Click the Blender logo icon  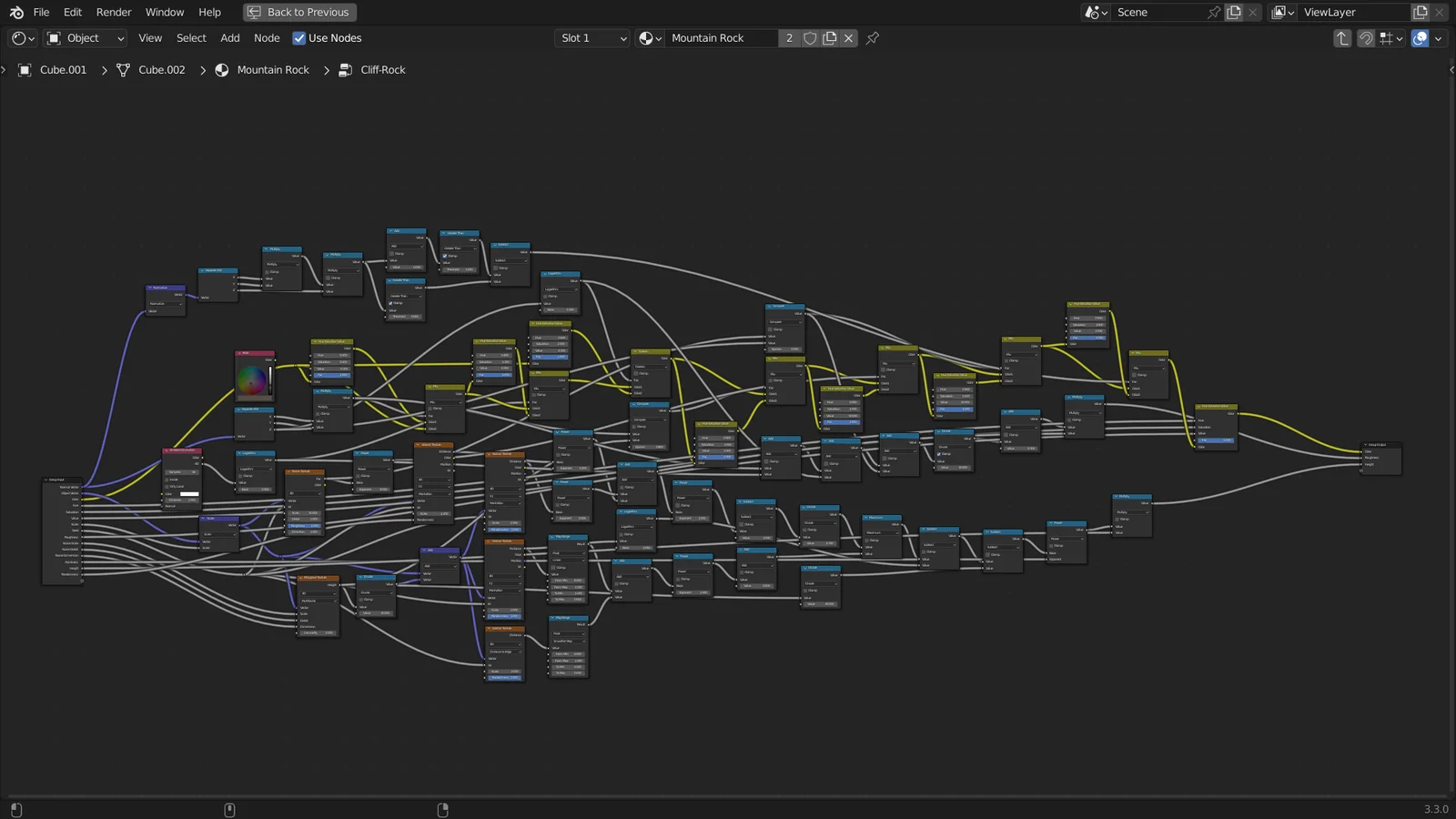point(16,12)
